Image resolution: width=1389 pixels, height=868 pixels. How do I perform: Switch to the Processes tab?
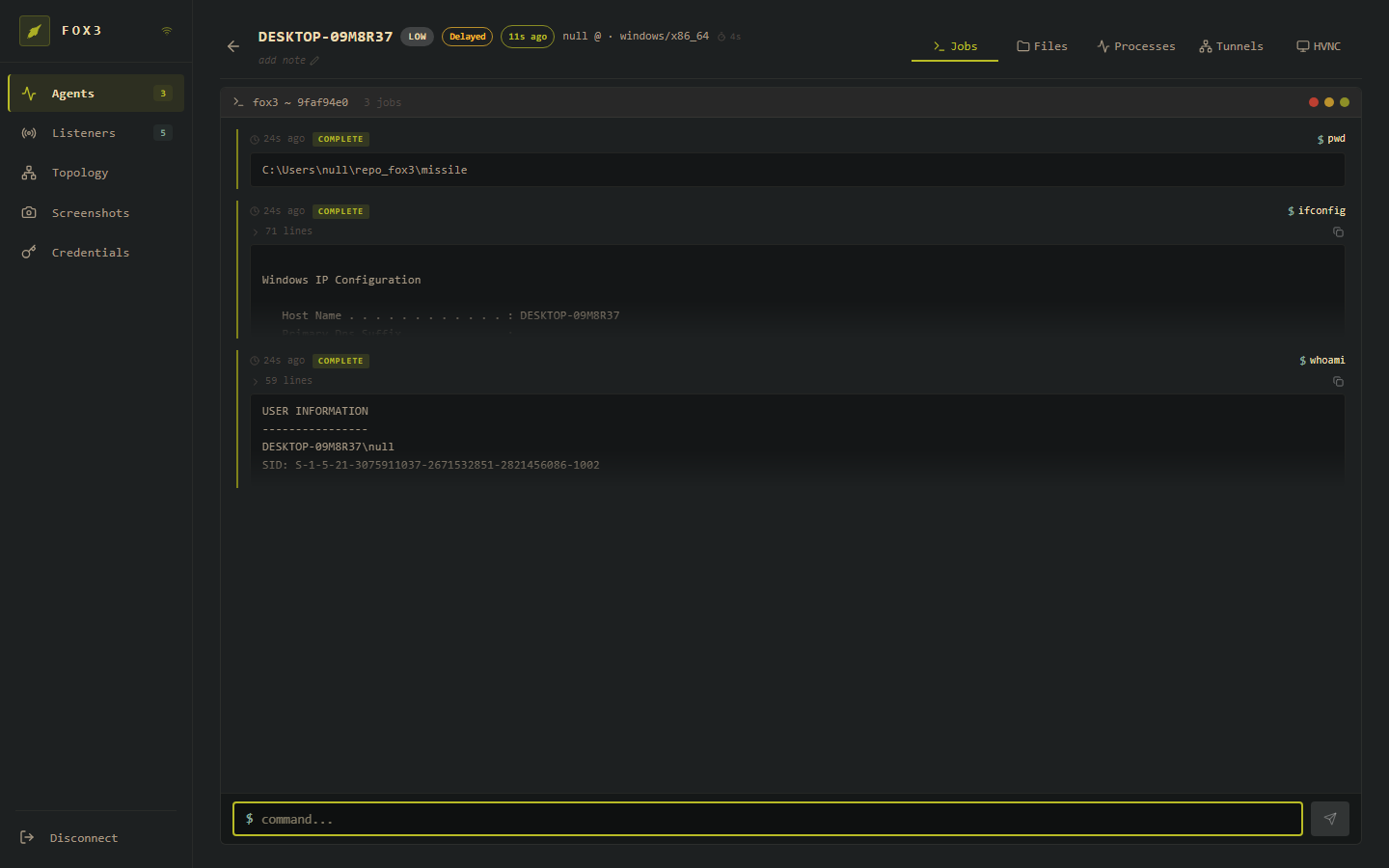point(1136,46)
